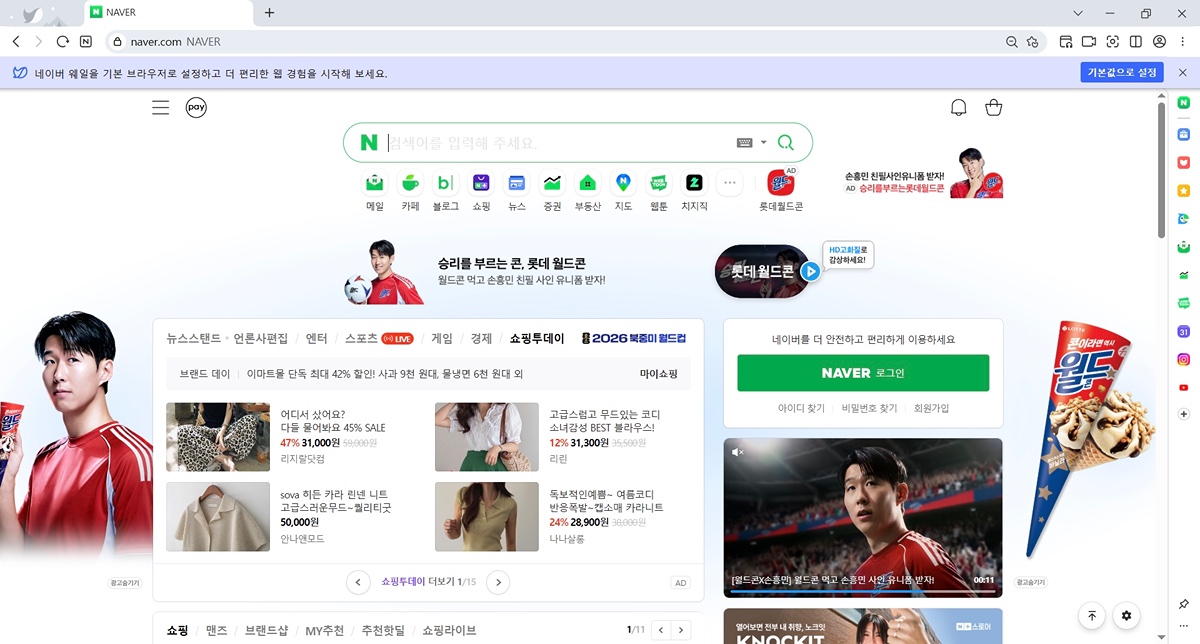Open the 2026 북중미 월드컵 link
The image size is (1200, 644).
click(x=634, y=338)
